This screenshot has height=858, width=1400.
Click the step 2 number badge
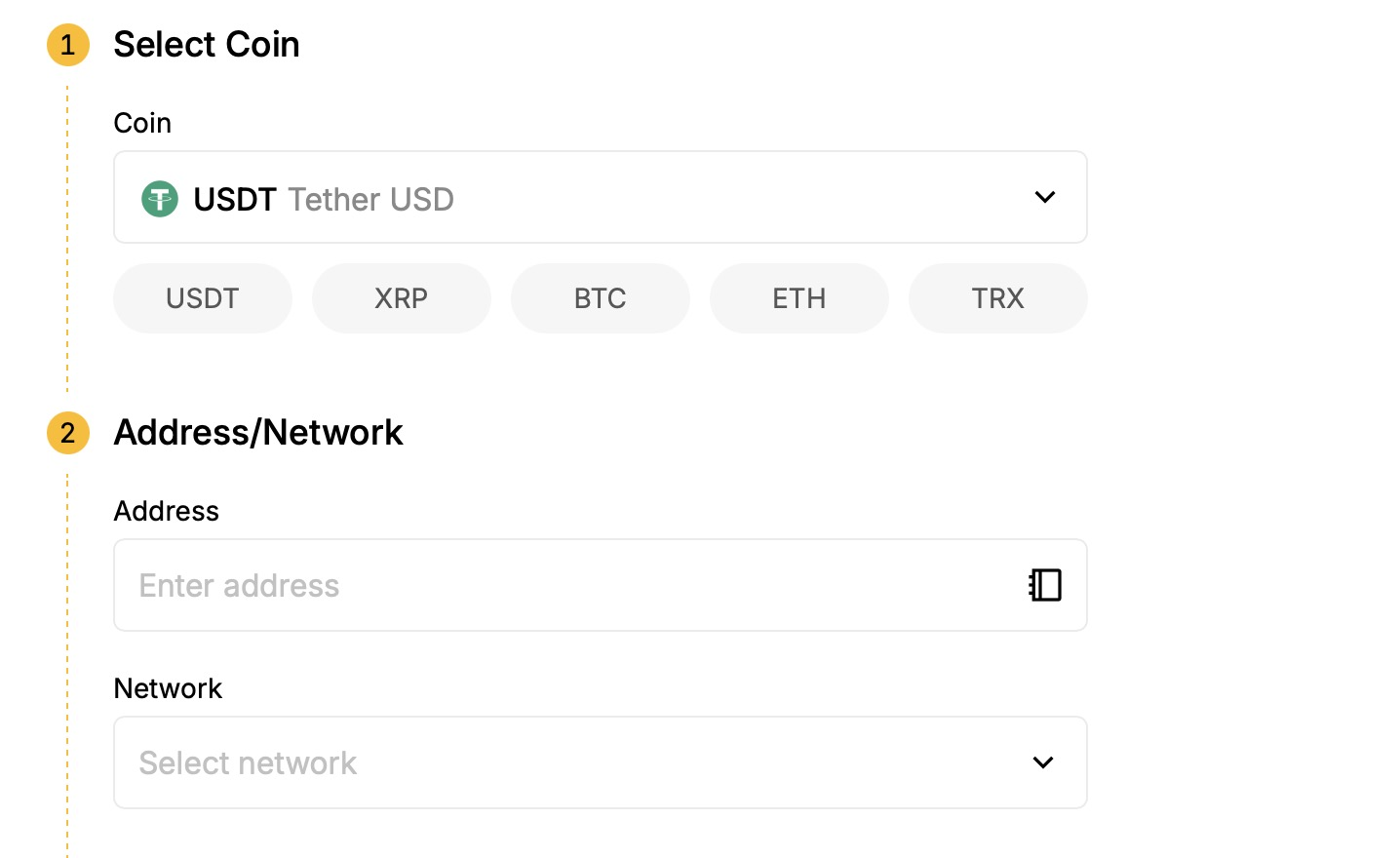tap(68, 433)
